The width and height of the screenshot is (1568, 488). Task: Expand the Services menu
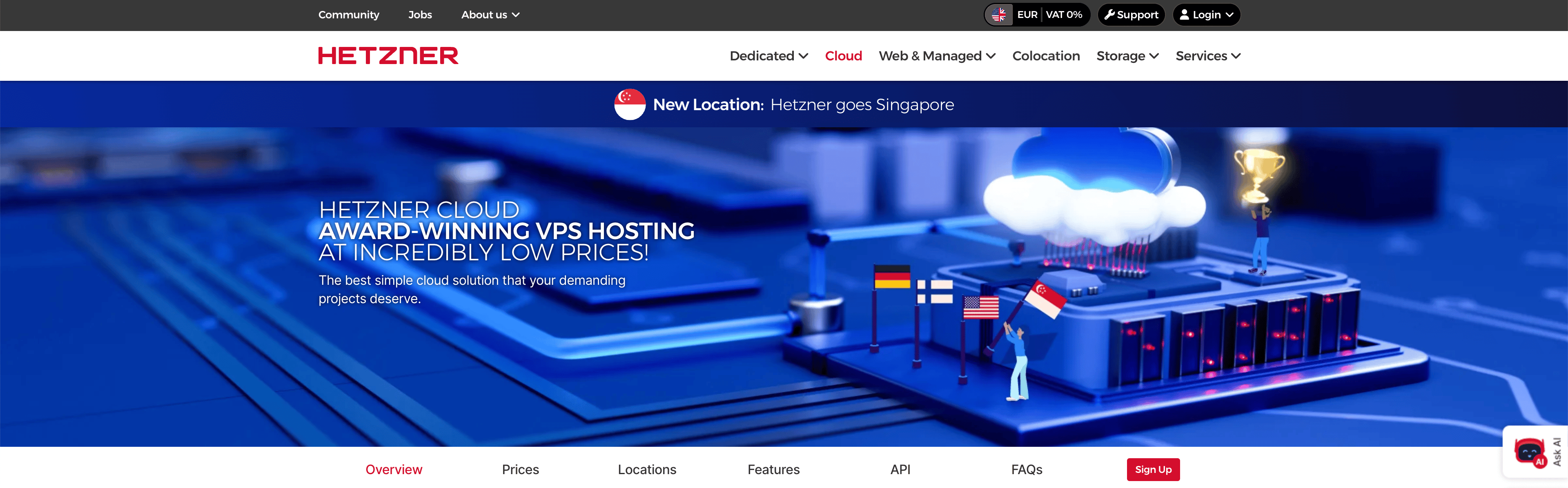(1208, 56)
